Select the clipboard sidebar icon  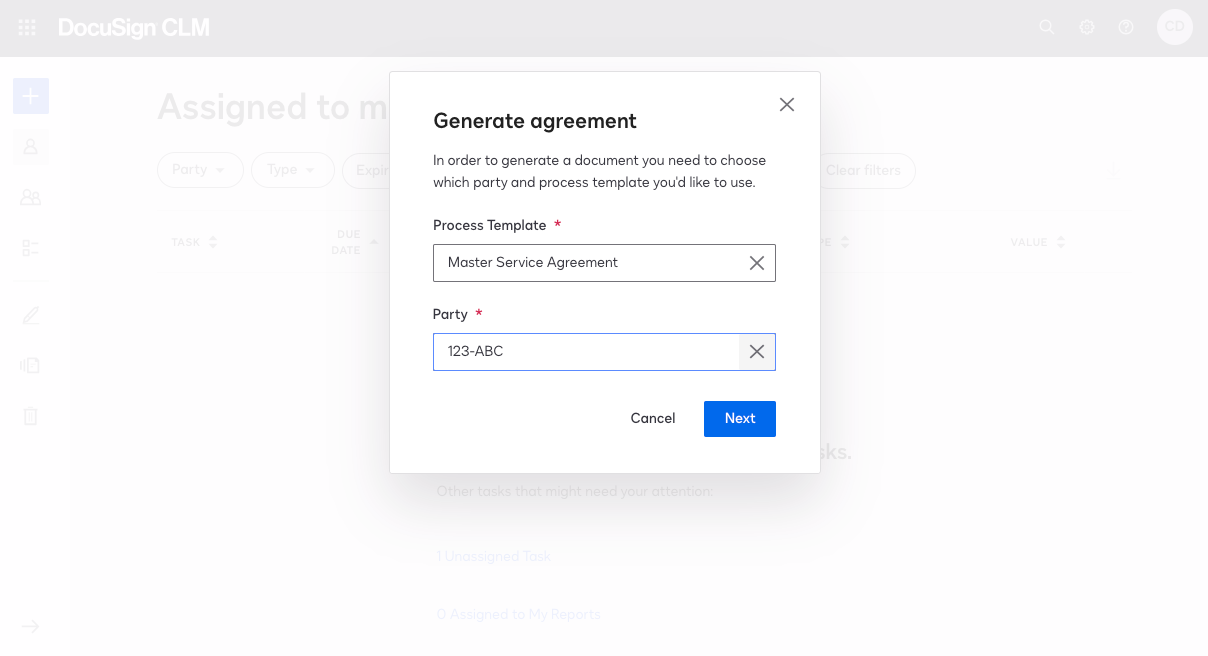(30, 415)
